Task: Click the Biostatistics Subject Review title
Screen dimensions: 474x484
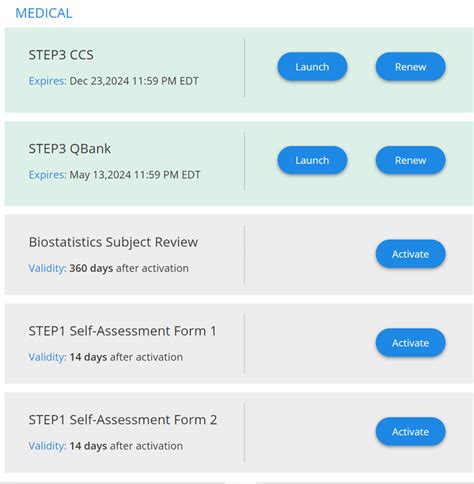Action: pos(113,242)
